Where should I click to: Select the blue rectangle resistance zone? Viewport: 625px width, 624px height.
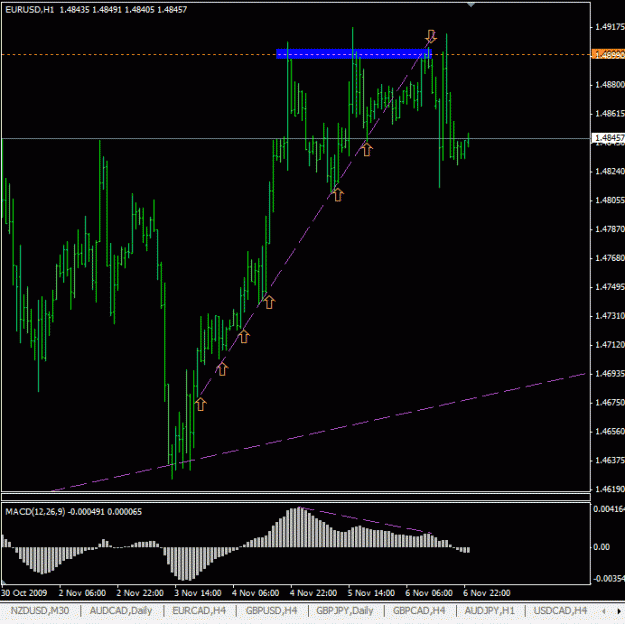tap(354, 54)
